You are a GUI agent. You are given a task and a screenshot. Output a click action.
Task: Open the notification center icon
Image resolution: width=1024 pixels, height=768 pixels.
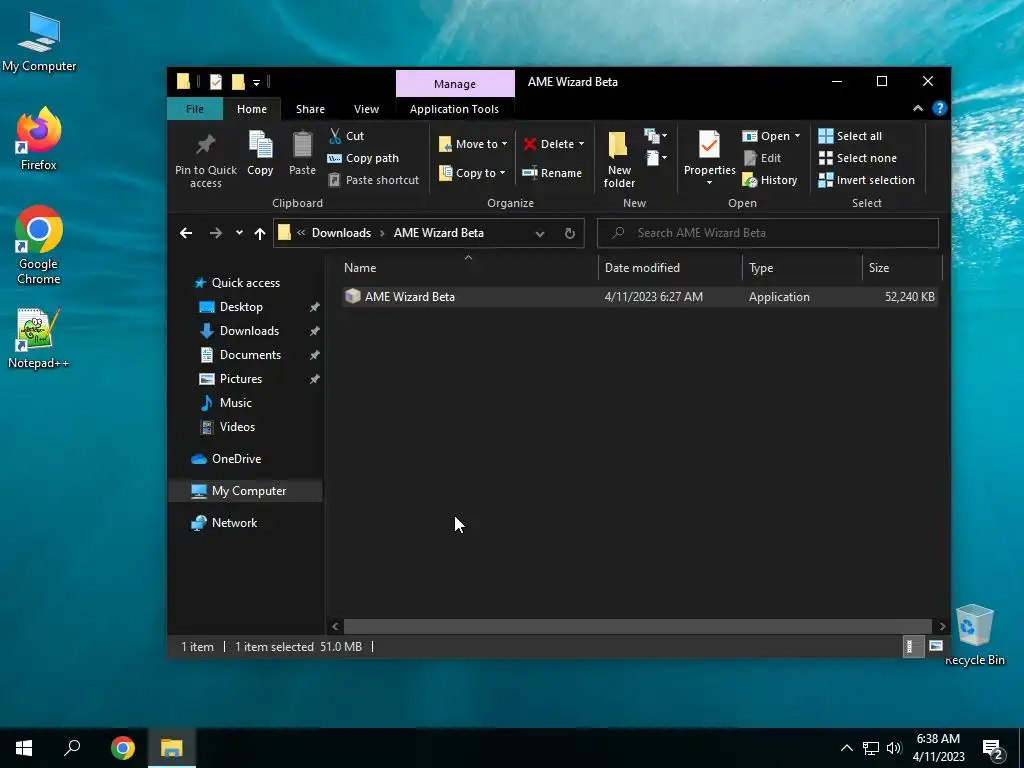(993, 749)
